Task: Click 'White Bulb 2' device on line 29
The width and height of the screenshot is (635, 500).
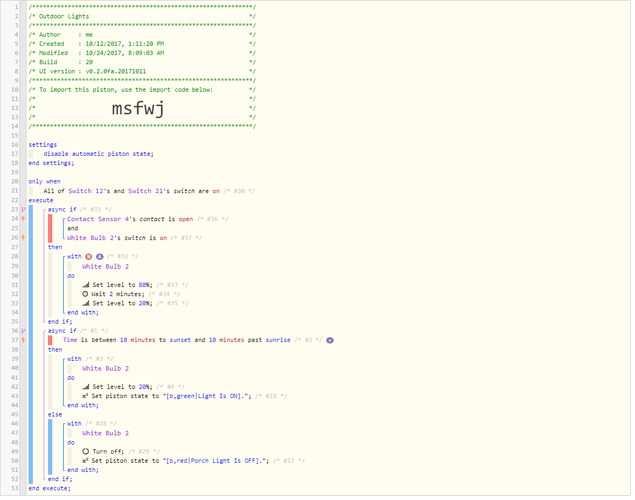Action: click(x=105, y=266)
